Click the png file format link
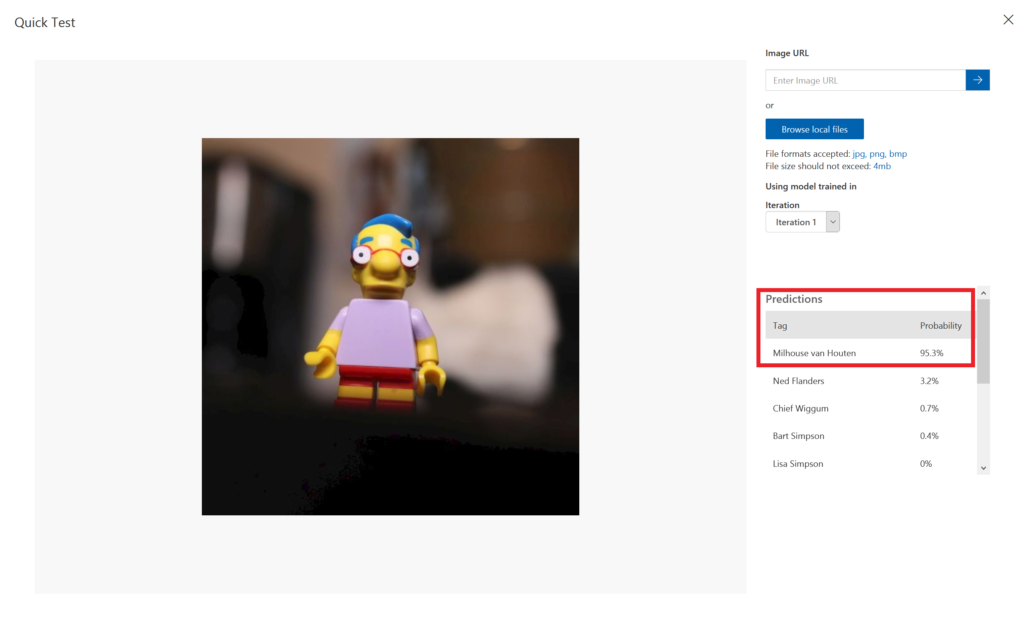This screenshot has width=1024, height=620. point(876,154)
